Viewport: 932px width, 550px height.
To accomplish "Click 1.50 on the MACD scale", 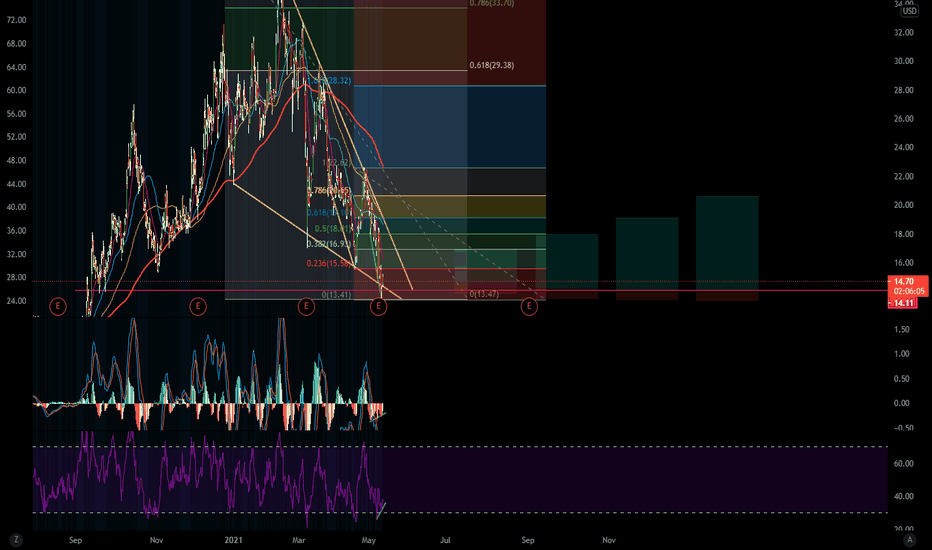I will tap(902, 329).
